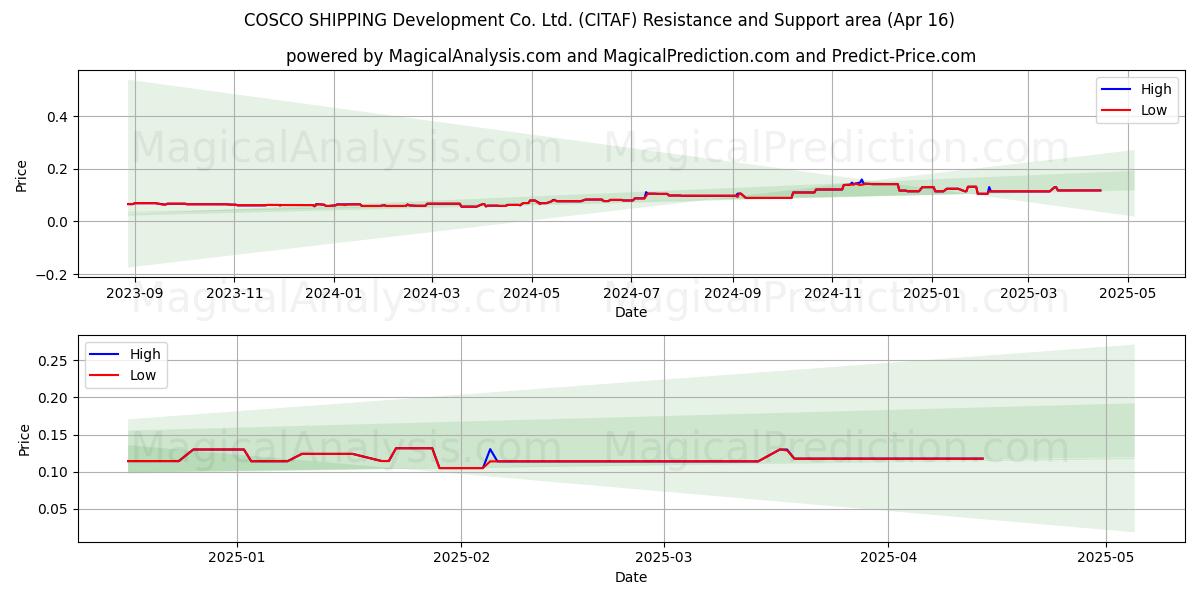Click 'High' in the bottom chart legend
Viewport: 1200px width, 600px height.
click(x=145, y=354)
